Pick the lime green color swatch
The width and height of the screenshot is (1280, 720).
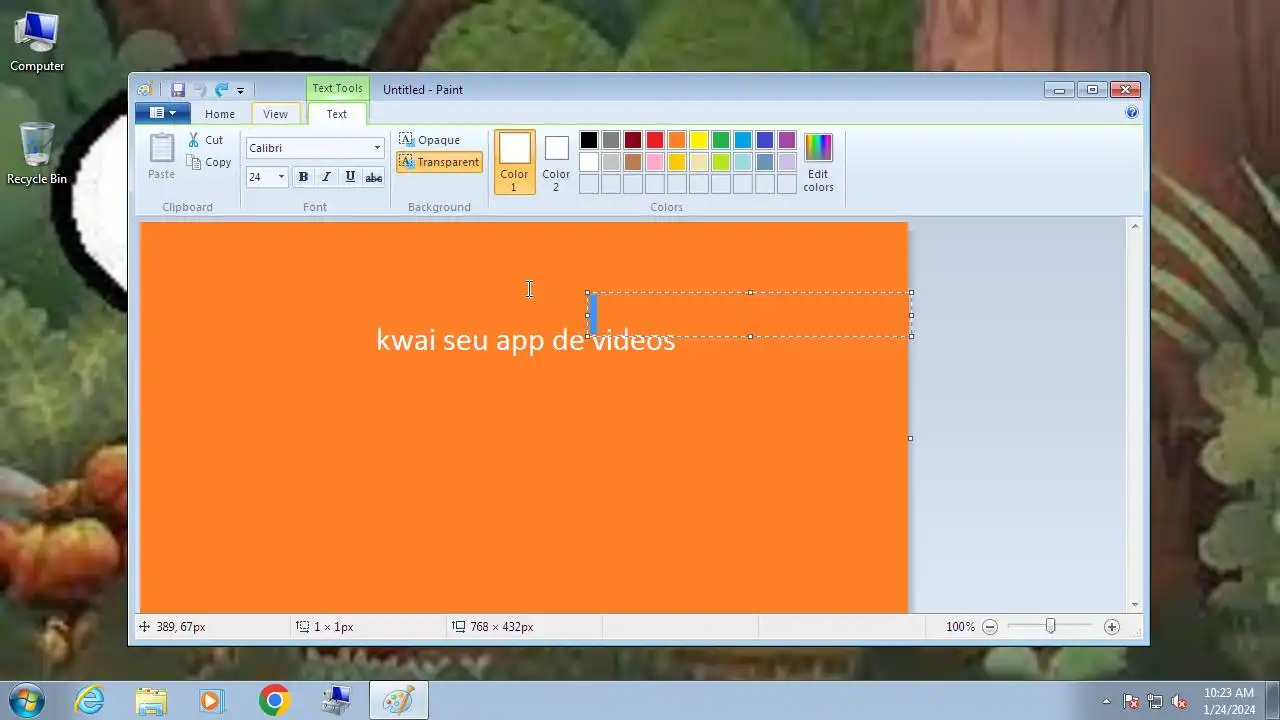721,162
